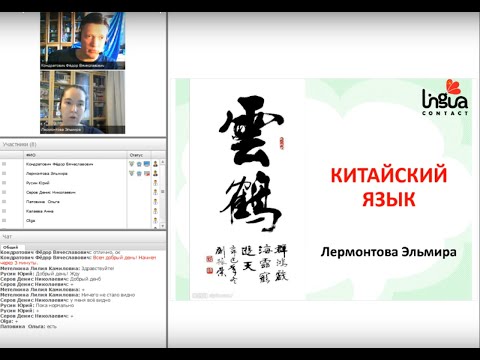Click user role icon for Кондратович Фёдор
Viewport: 480px width, 360px height.
pos(155,164)
